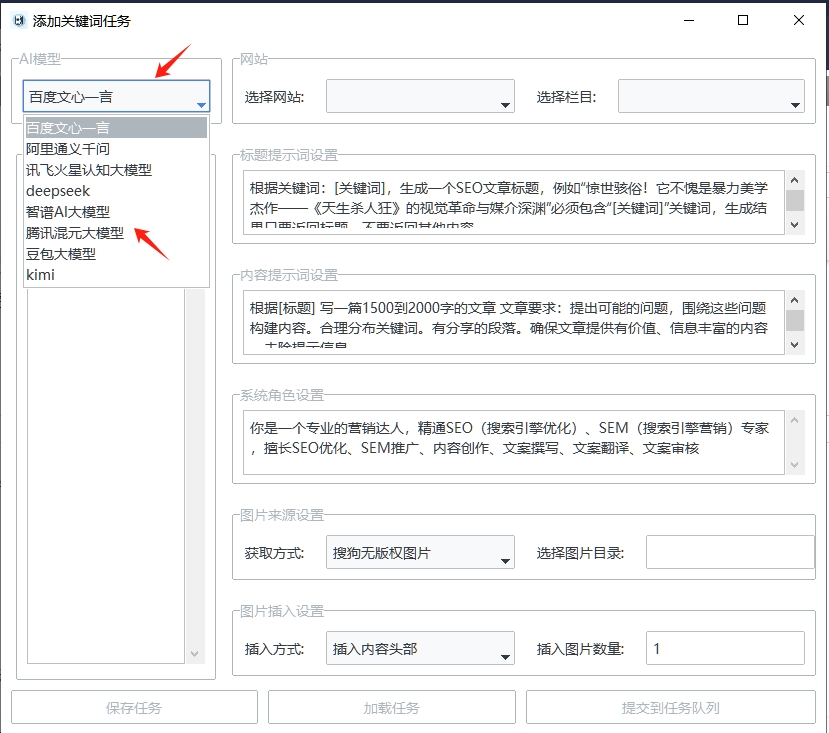Click the 标题提示词 scrollbar thumb
The image size is (829, 733).
(x=795, y=200)
